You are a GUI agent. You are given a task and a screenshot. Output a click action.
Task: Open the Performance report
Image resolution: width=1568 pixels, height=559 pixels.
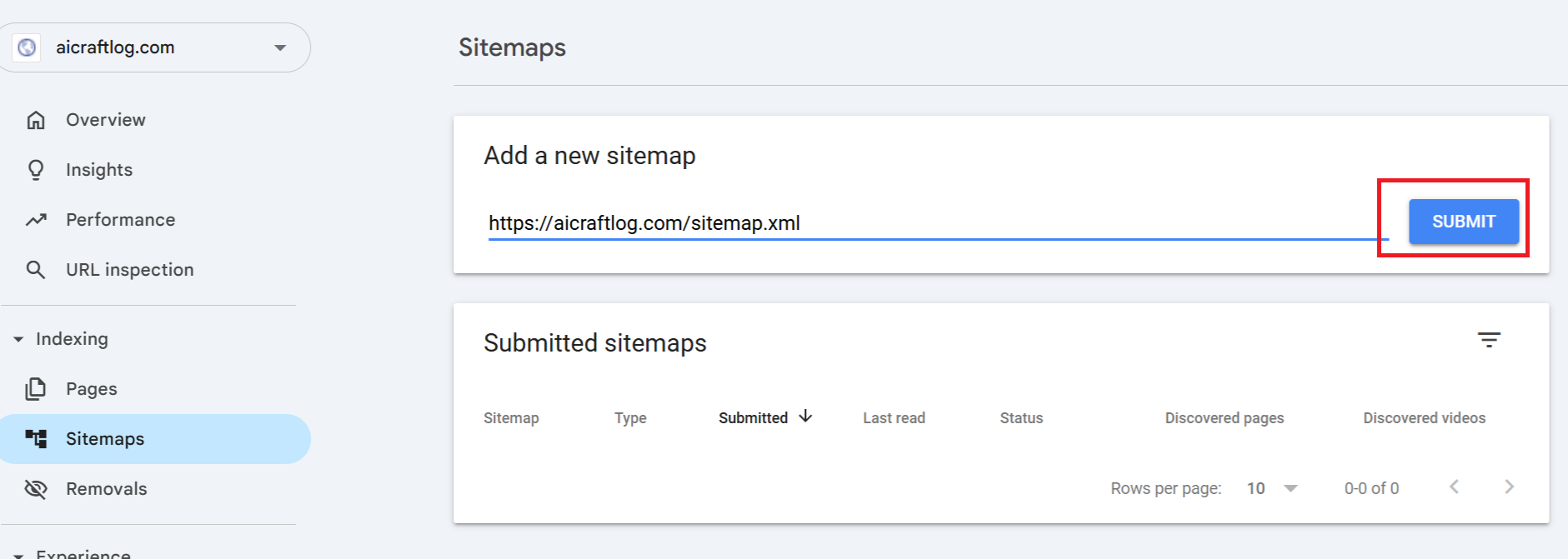point(121,220)
